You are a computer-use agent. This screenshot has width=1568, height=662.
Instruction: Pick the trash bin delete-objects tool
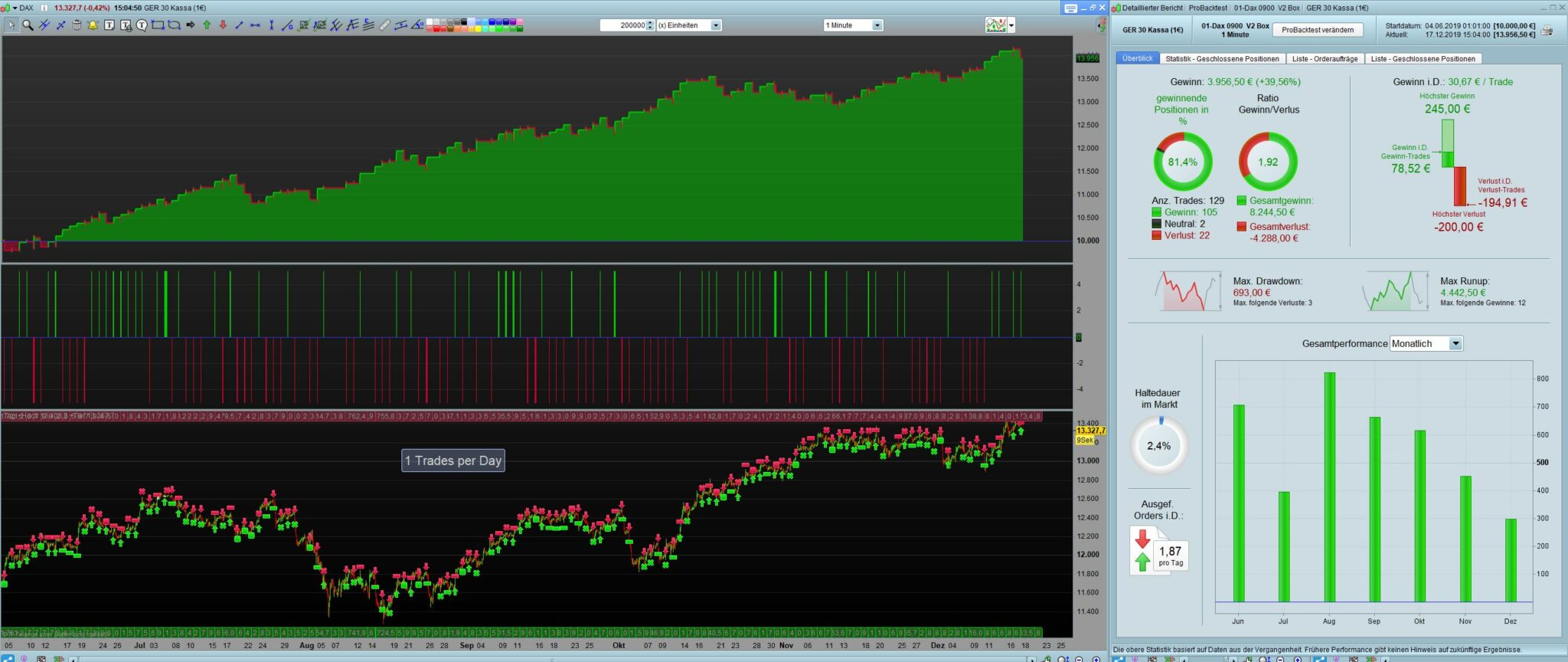(77, 25)
